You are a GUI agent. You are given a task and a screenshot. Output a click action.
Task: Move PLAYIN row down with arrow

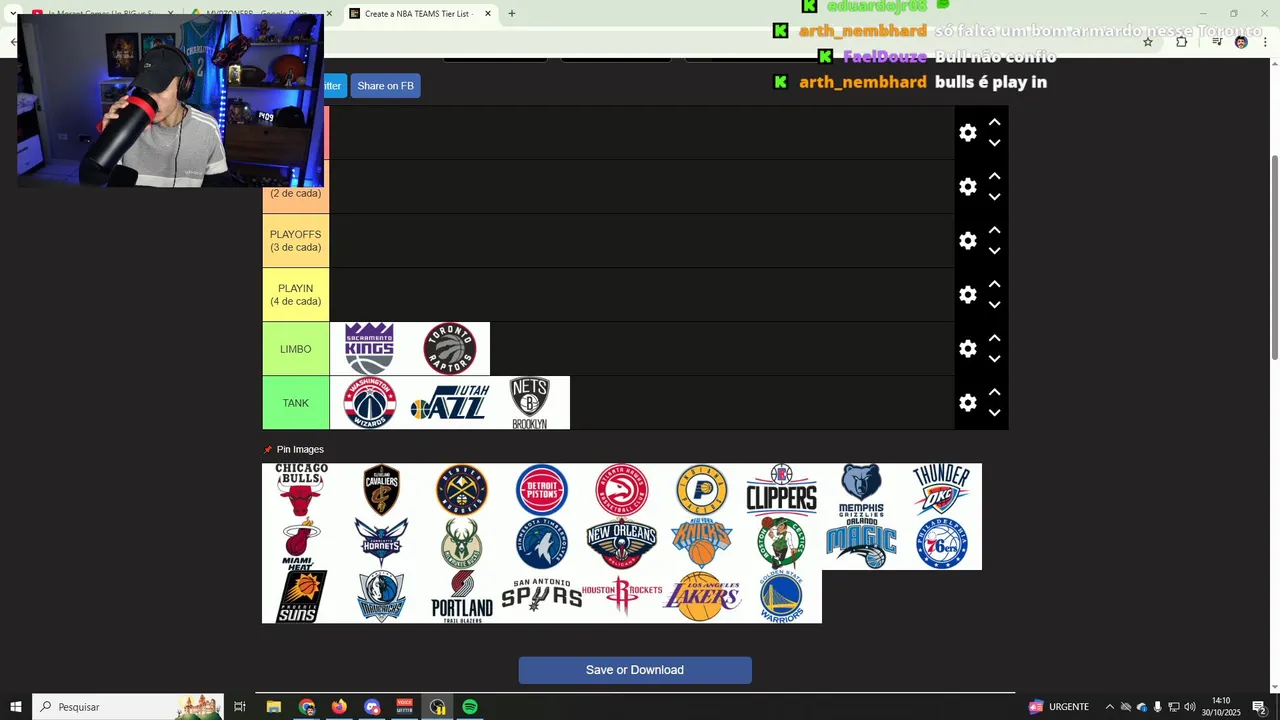995,305
